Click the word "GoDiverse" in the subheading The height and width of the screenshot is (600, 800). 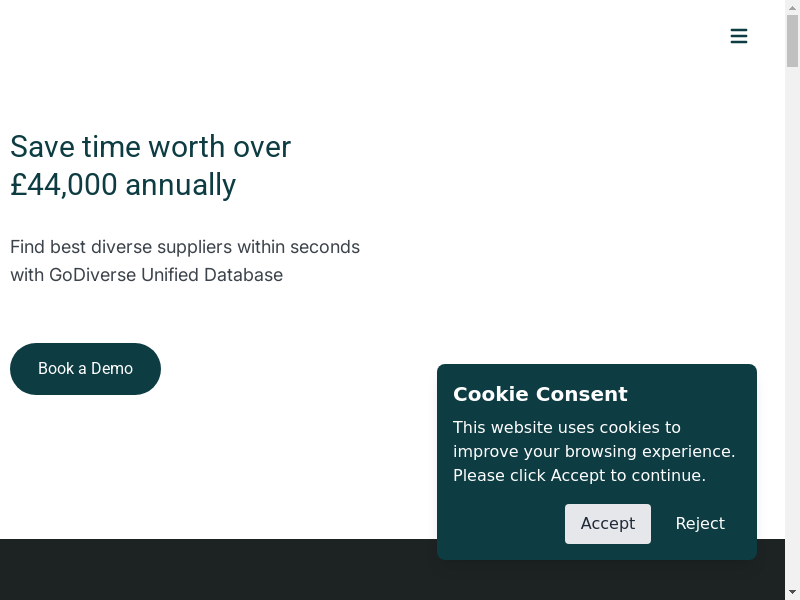[x=93, y=275]
